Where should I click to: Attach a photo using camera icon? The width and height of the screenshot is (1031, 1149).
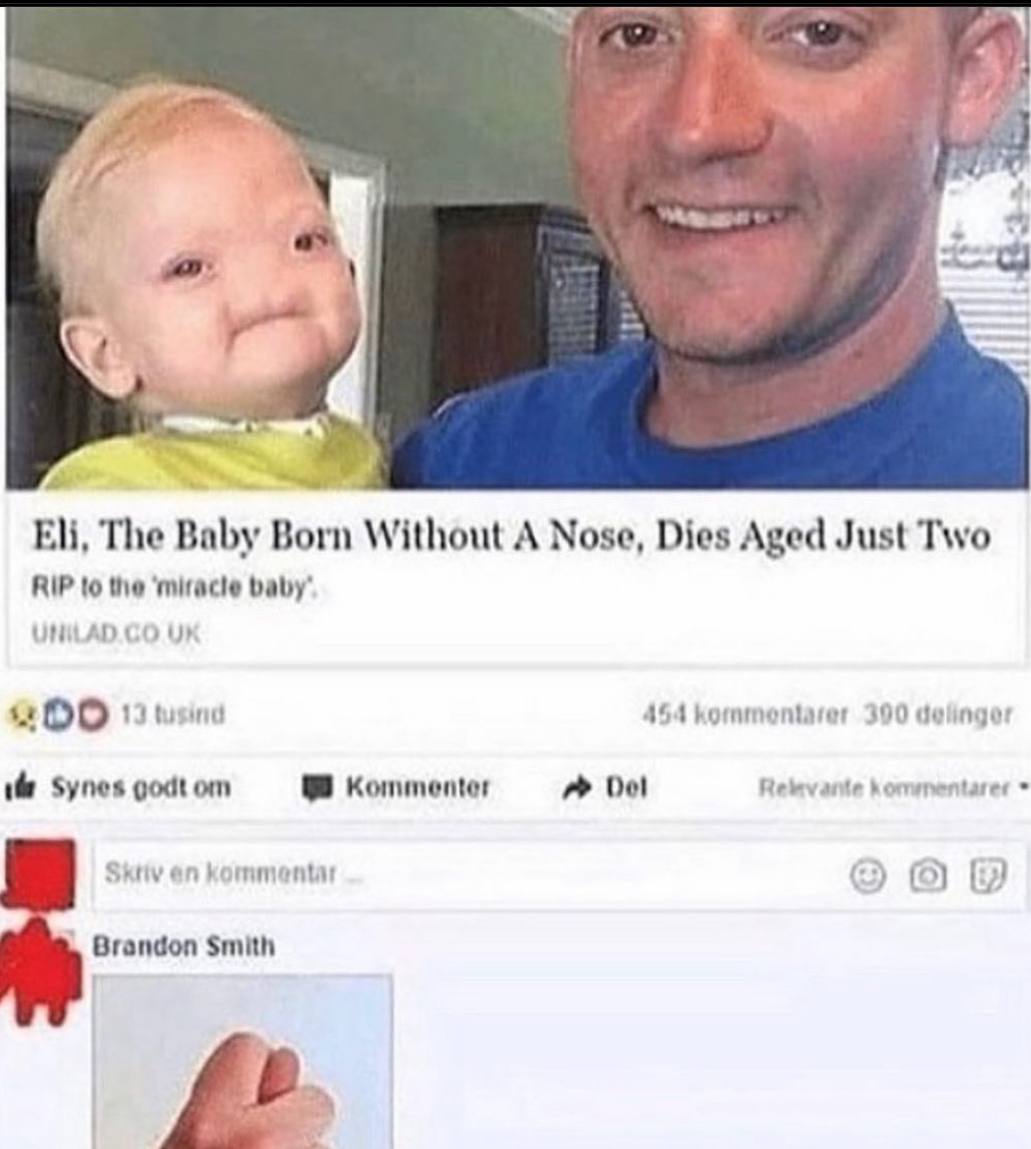(x=928, y=875)
